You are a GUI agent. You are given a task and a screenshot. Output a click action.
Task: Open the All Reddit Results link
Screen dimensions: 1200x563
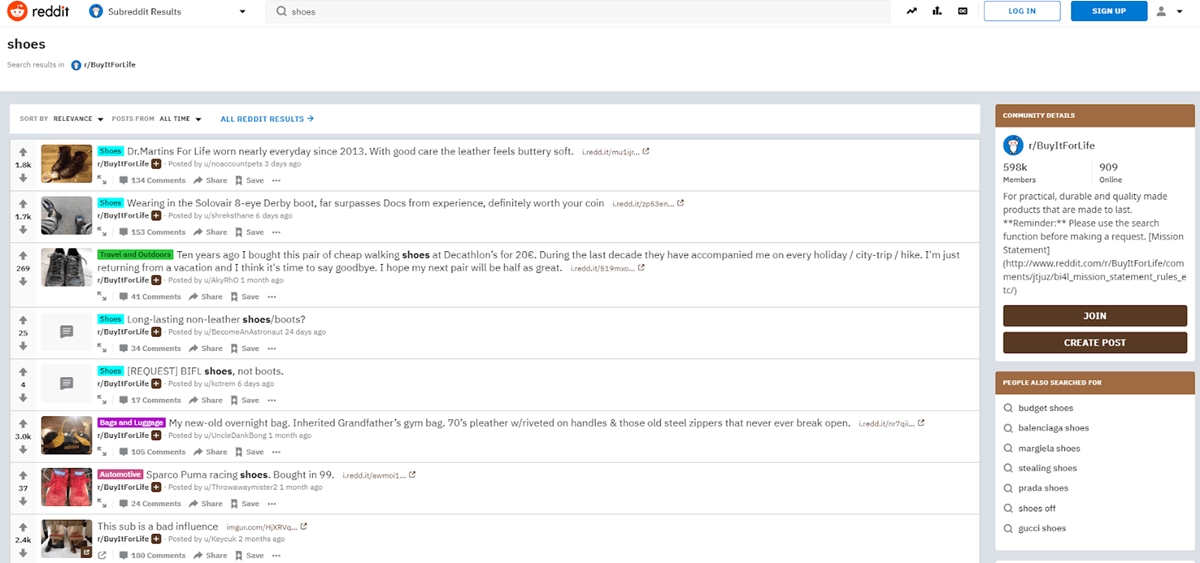coord(267,119)
